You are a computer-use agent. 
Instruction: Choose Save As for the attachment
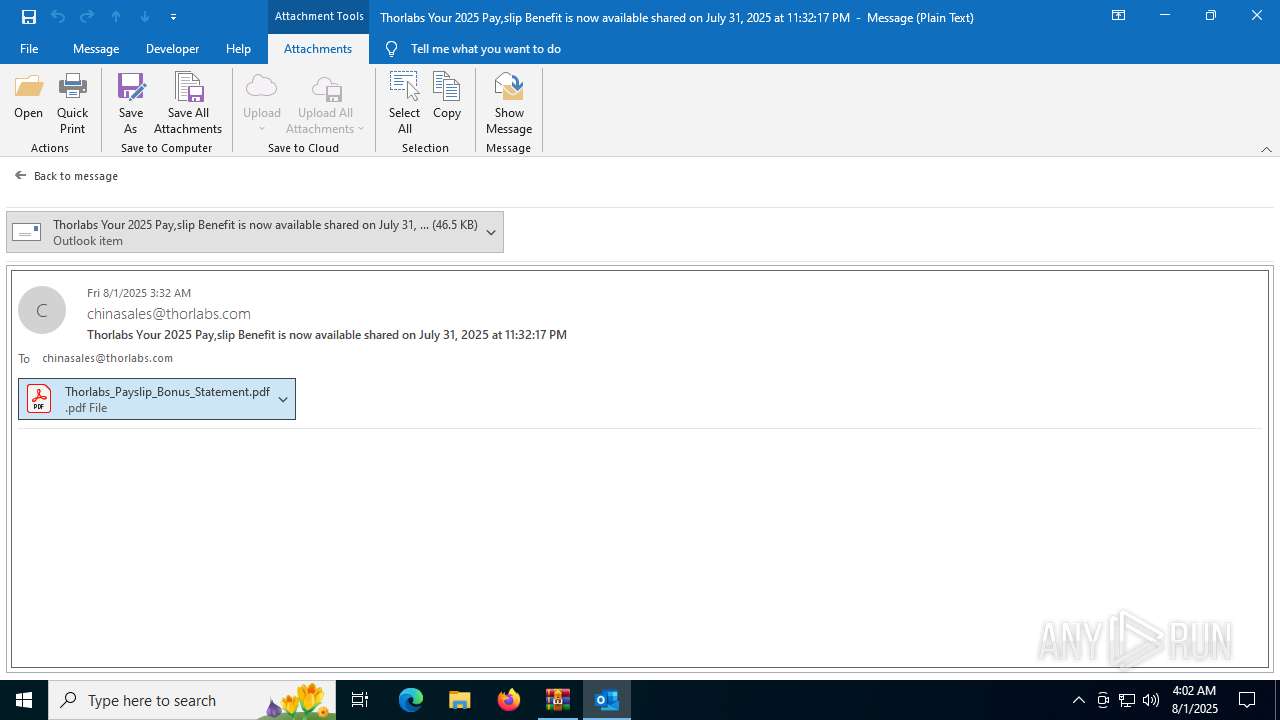click(x=130, y=103)
